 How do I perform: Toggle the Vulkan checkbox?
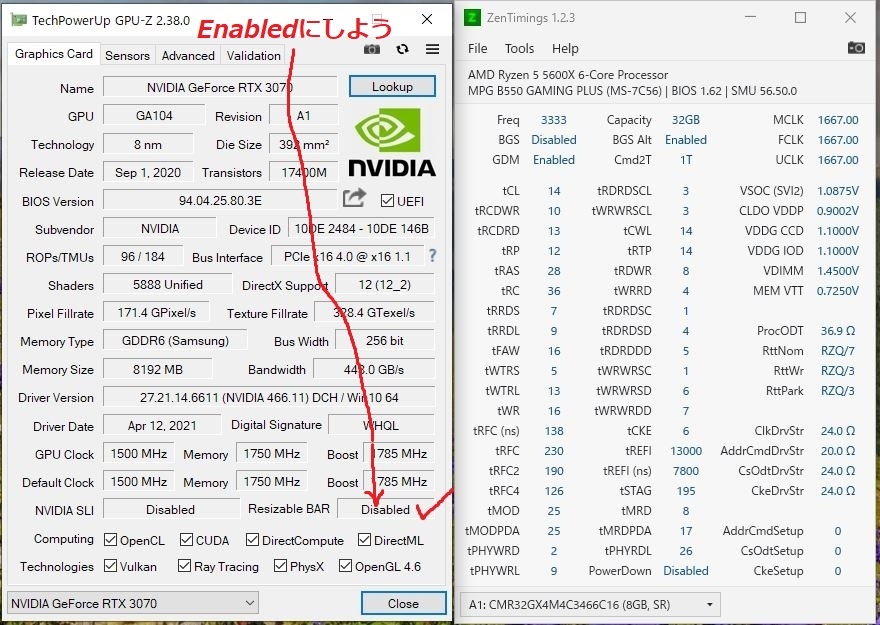[111, 566]
